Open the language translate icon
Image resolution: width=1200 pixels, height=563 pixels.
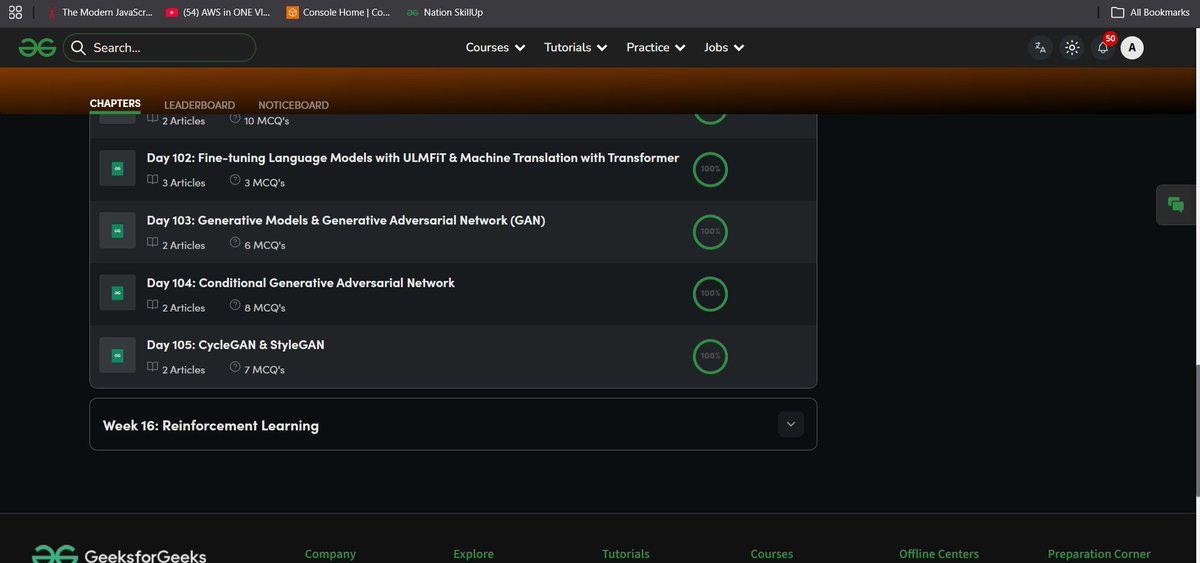1041,47
